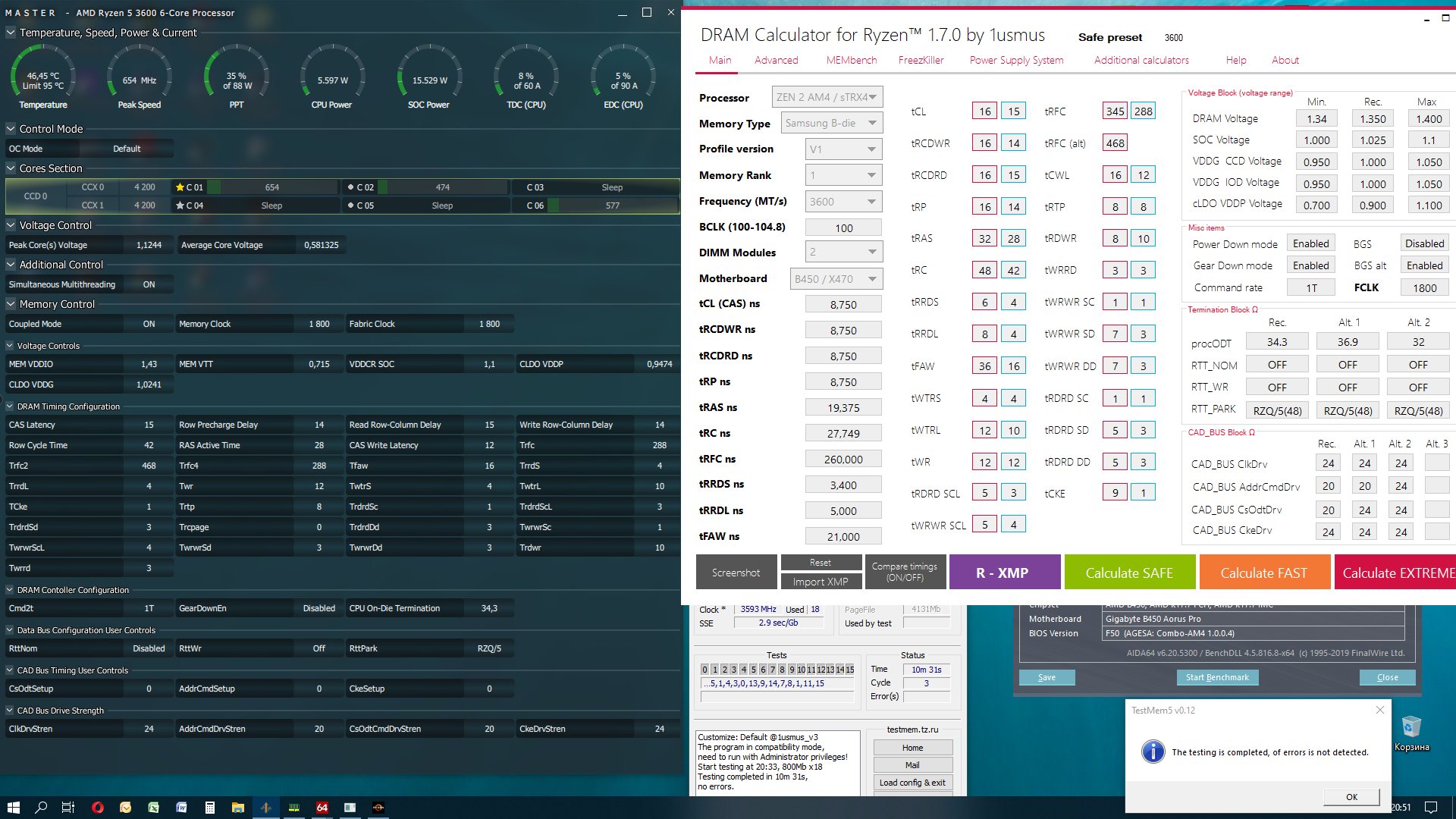Collapse the Memory Control section
The image size is (1456, 819).
(11, 304)
